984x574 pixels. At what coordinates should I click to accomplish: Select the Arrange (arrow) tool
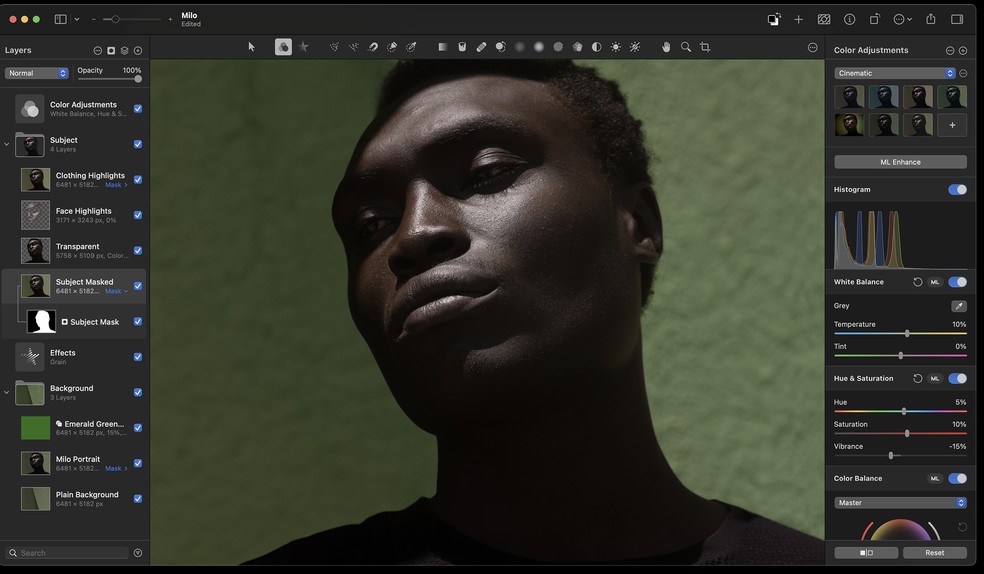251,47
